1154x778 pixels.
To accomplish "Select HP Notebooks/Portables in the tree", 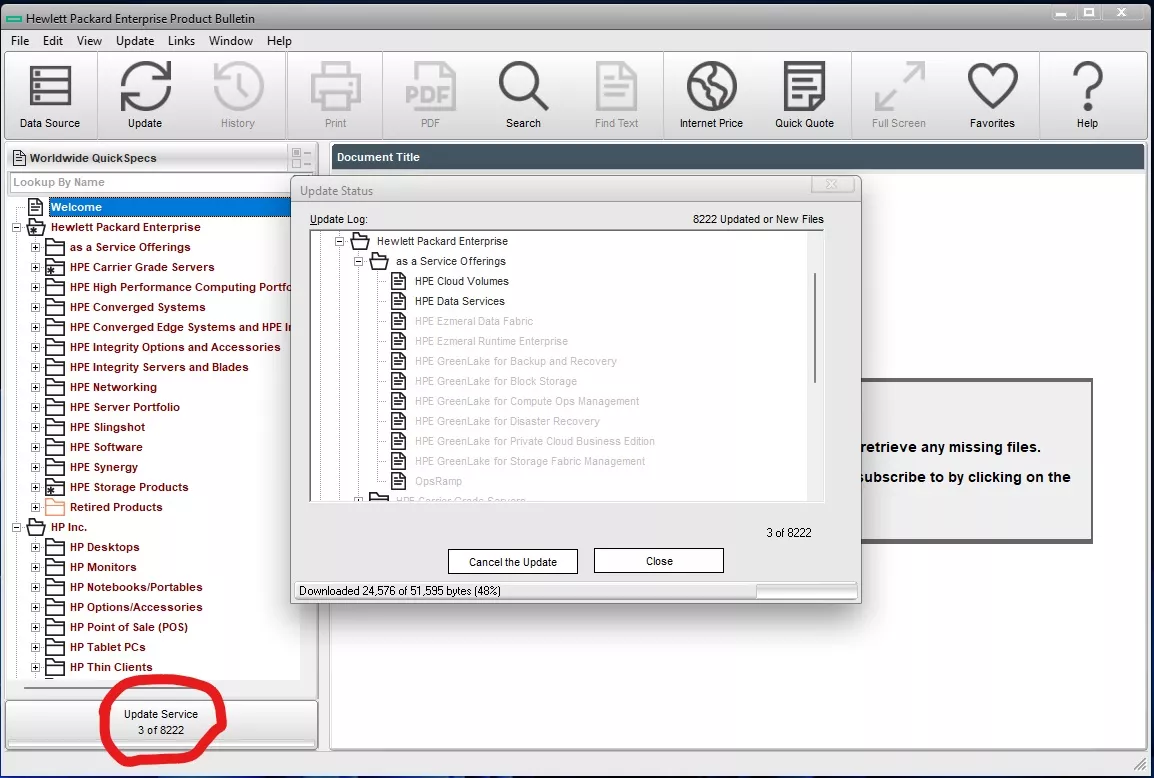I will [x=136, y=587].
